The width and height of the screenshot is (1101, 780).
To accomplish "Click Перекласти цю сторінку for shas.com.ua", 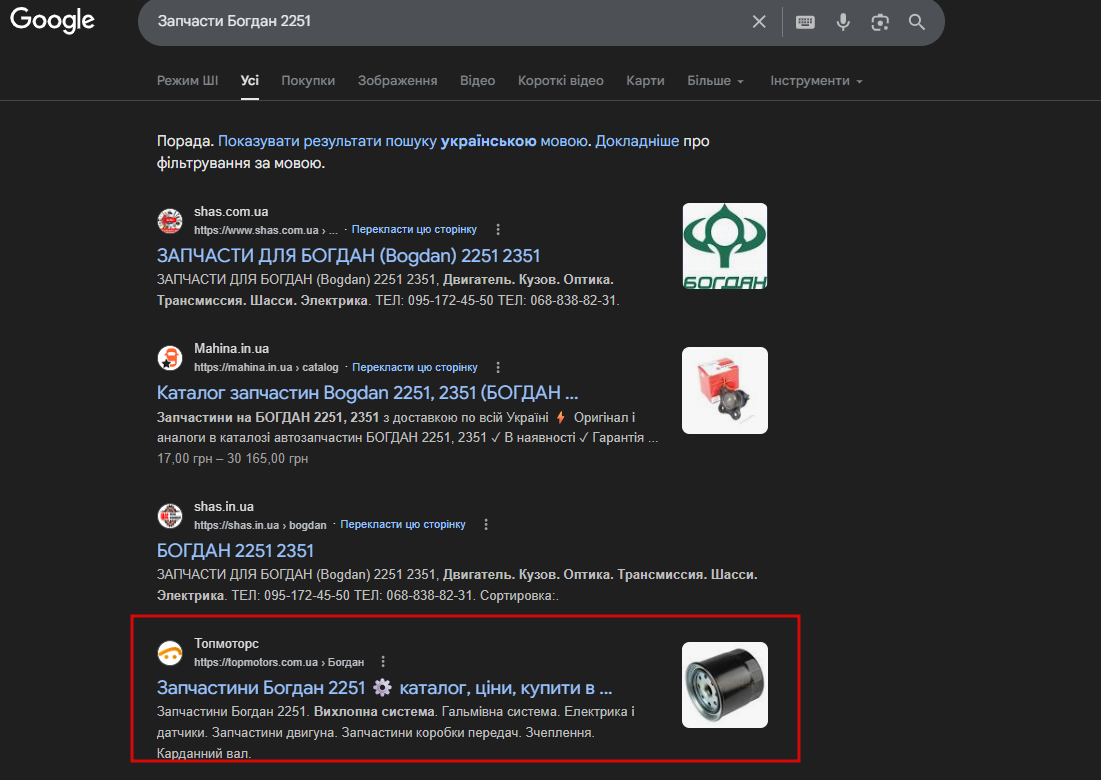I will pyautogui.click(x=414, y=230).
